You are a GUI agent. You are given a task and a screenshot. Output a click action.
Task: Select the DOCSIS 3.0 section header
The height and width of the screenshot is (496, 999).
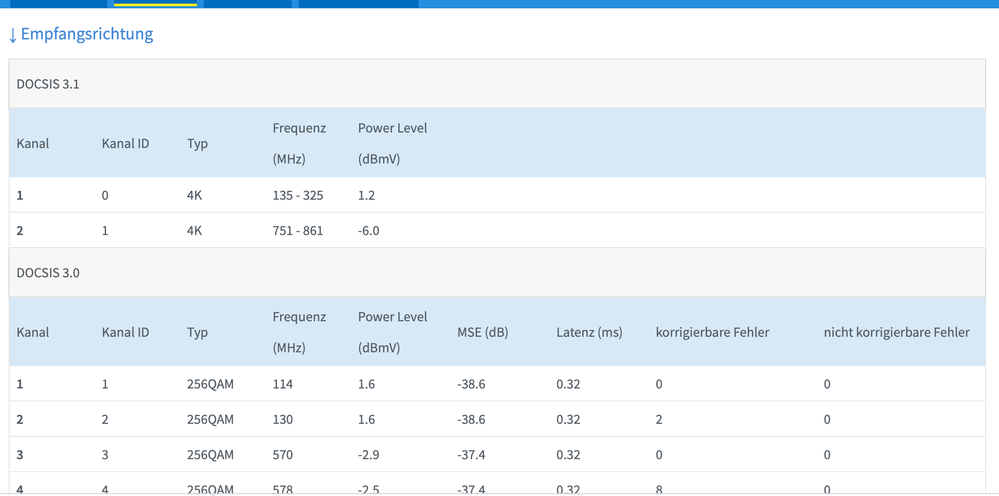point(497,273)
